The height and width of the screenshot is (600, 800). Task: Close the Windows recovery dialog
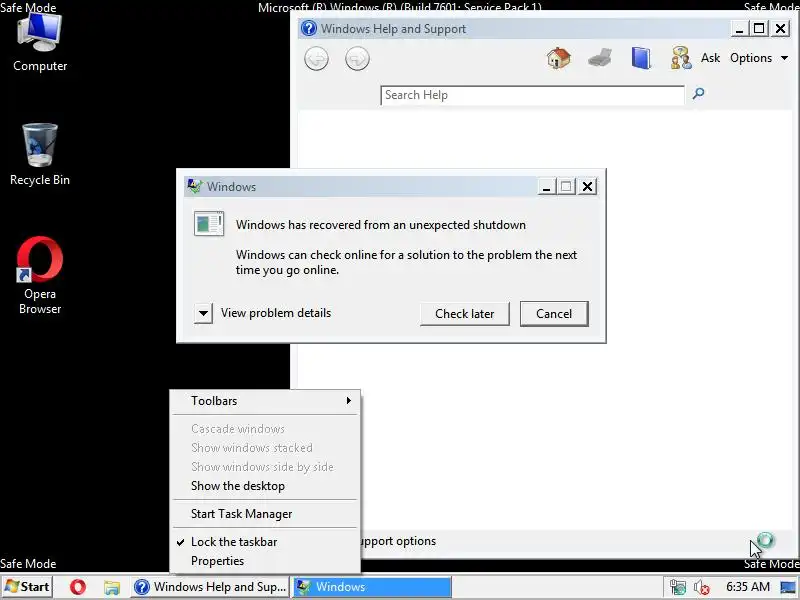(x=588, y=186)
